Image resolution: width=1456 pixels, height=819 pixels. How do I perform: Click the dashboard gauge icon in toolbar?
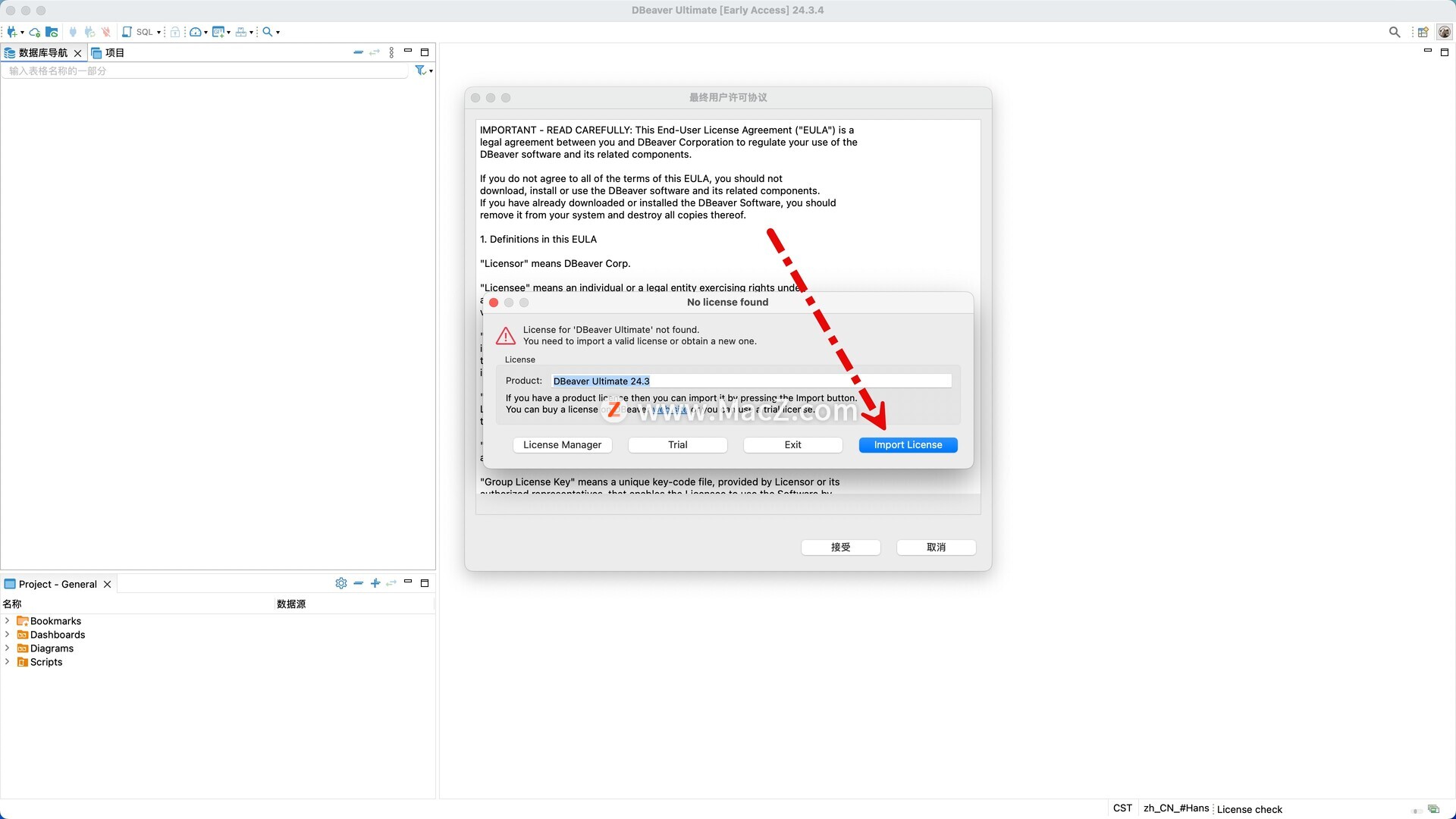click(x=196, y=32)
